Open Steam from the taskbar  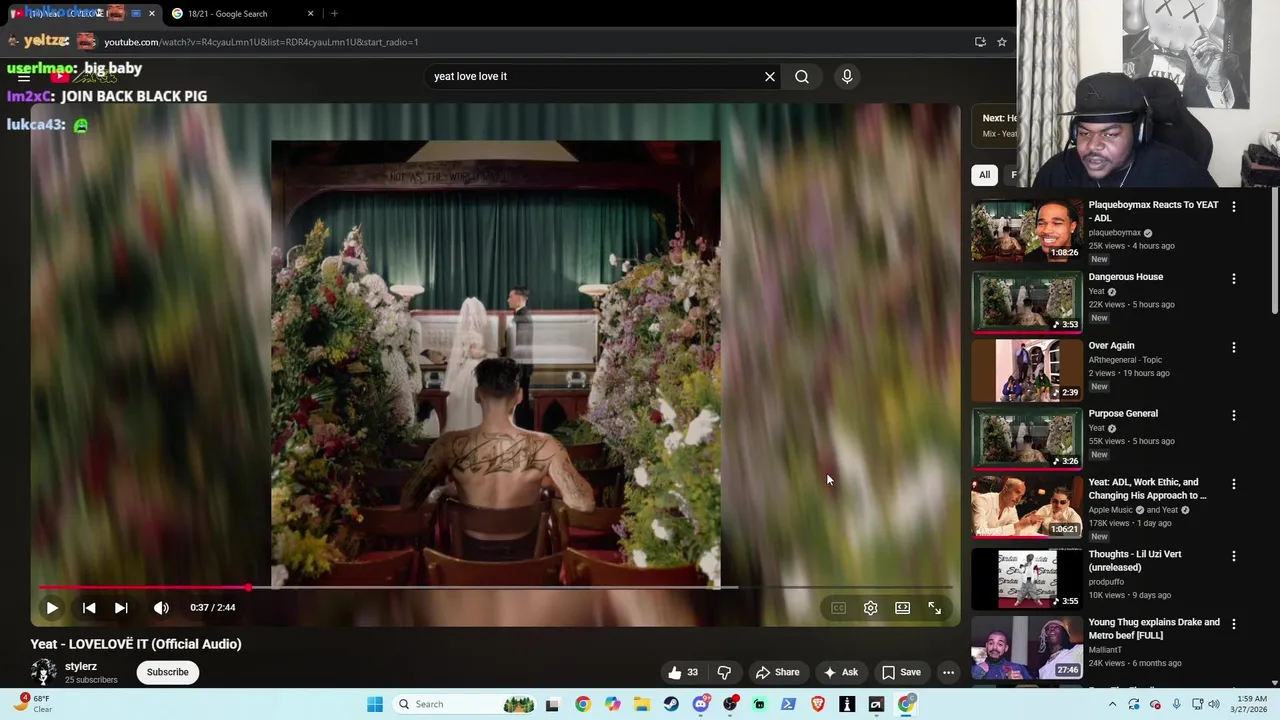(x=671, y=704)
